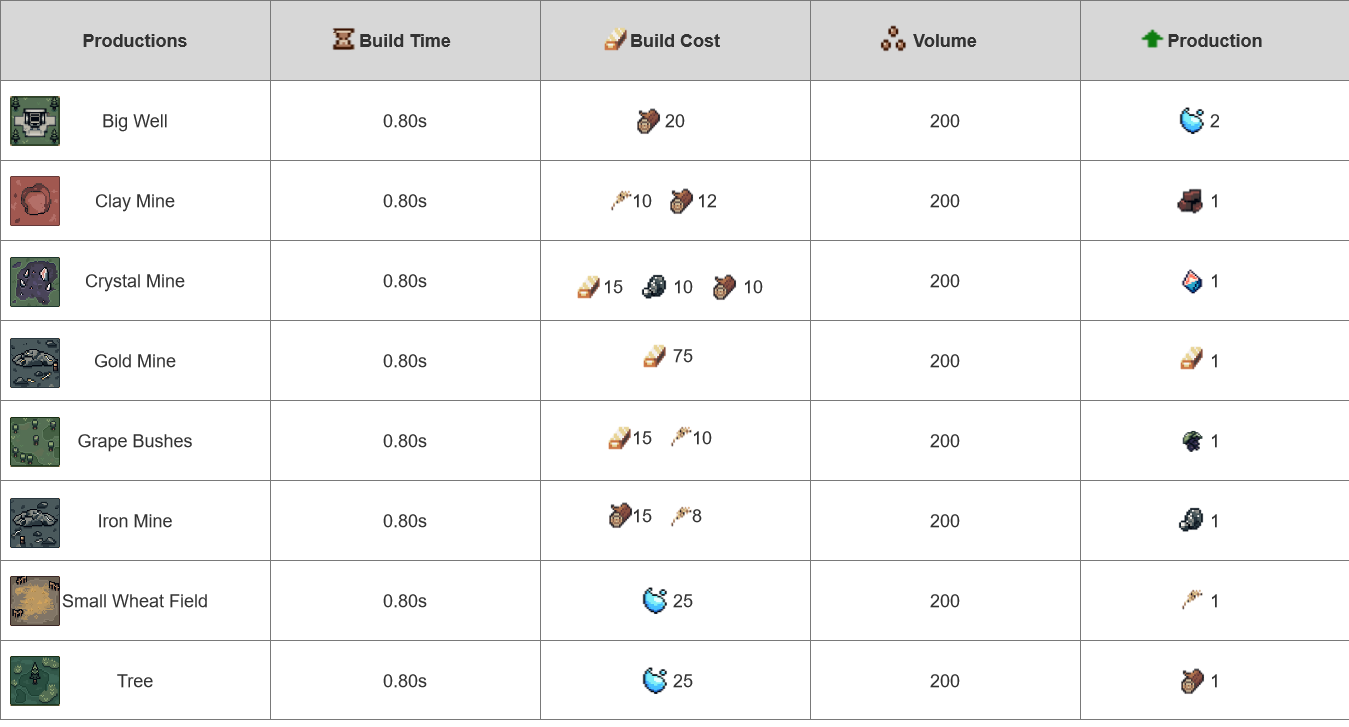Click the Small Wheat Field name text
1349x727 pixels.
135,601
